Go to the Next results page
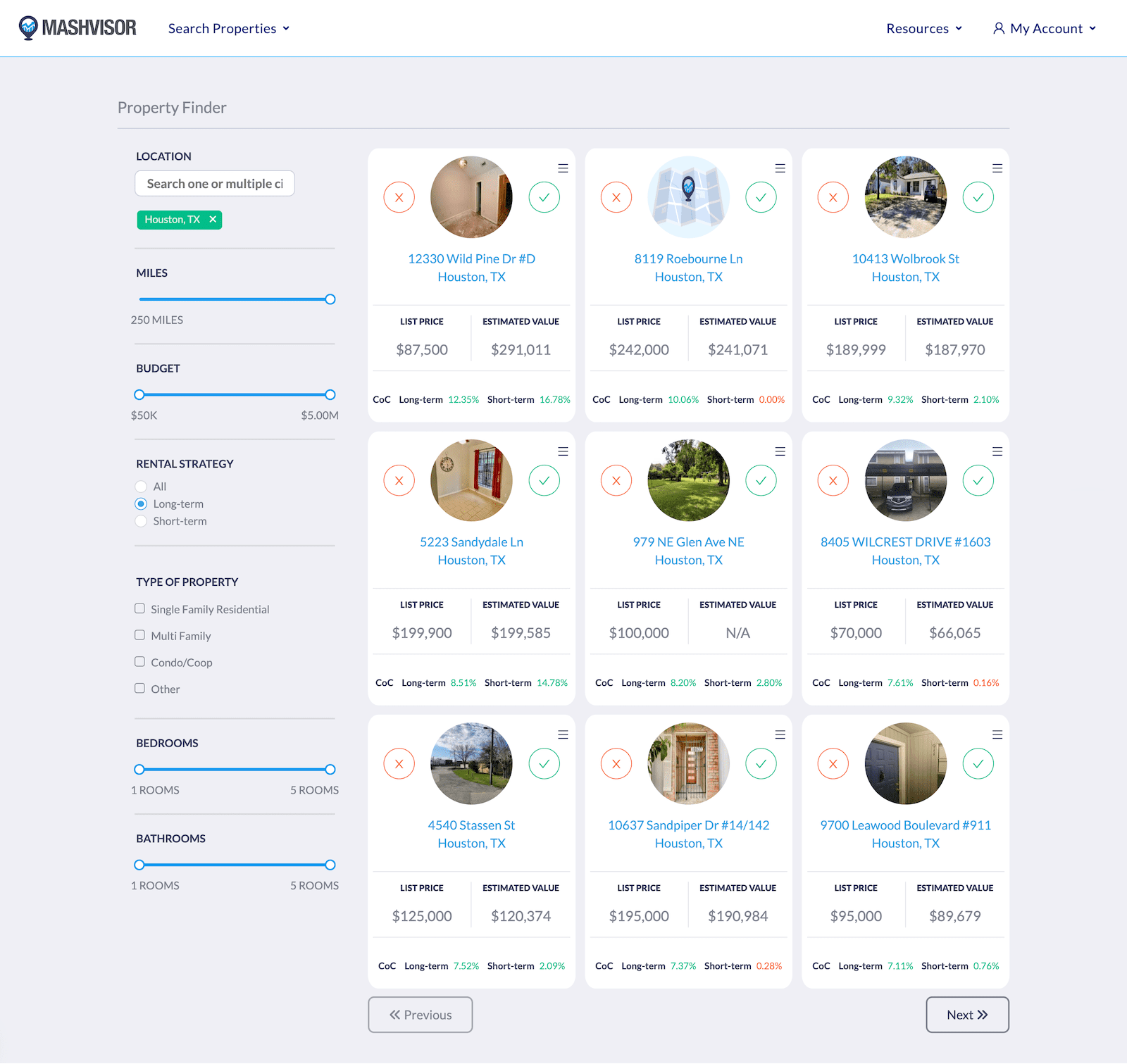 pyautogui.click(x=966, y=1015)
